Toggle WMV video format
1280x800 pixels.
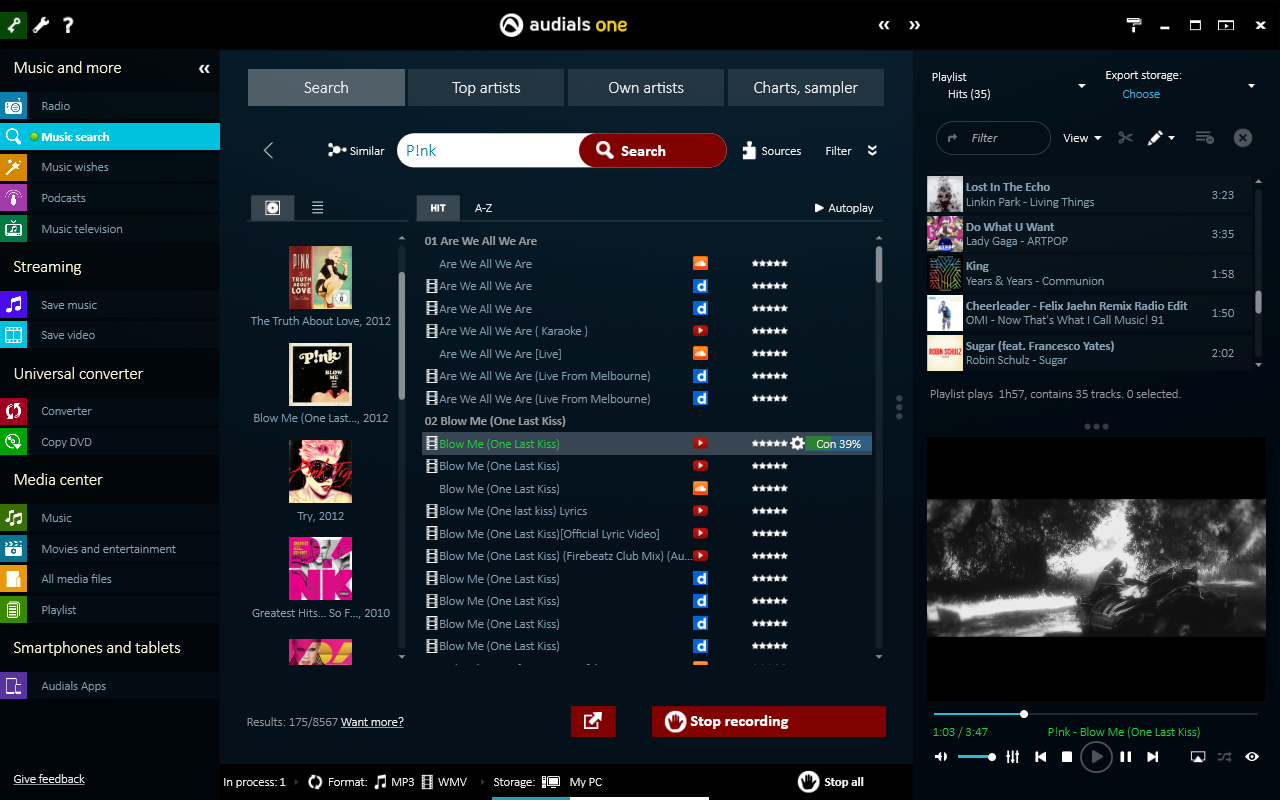click(x=444, y=782)
